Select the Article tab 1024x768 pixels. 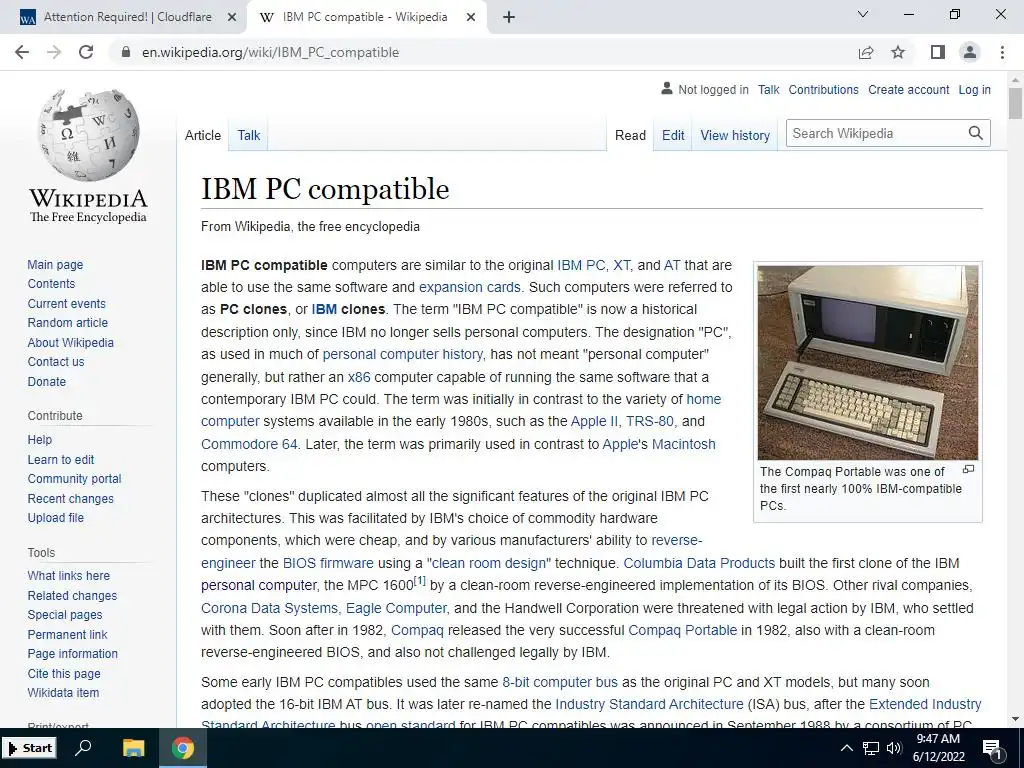pos(203,135)
